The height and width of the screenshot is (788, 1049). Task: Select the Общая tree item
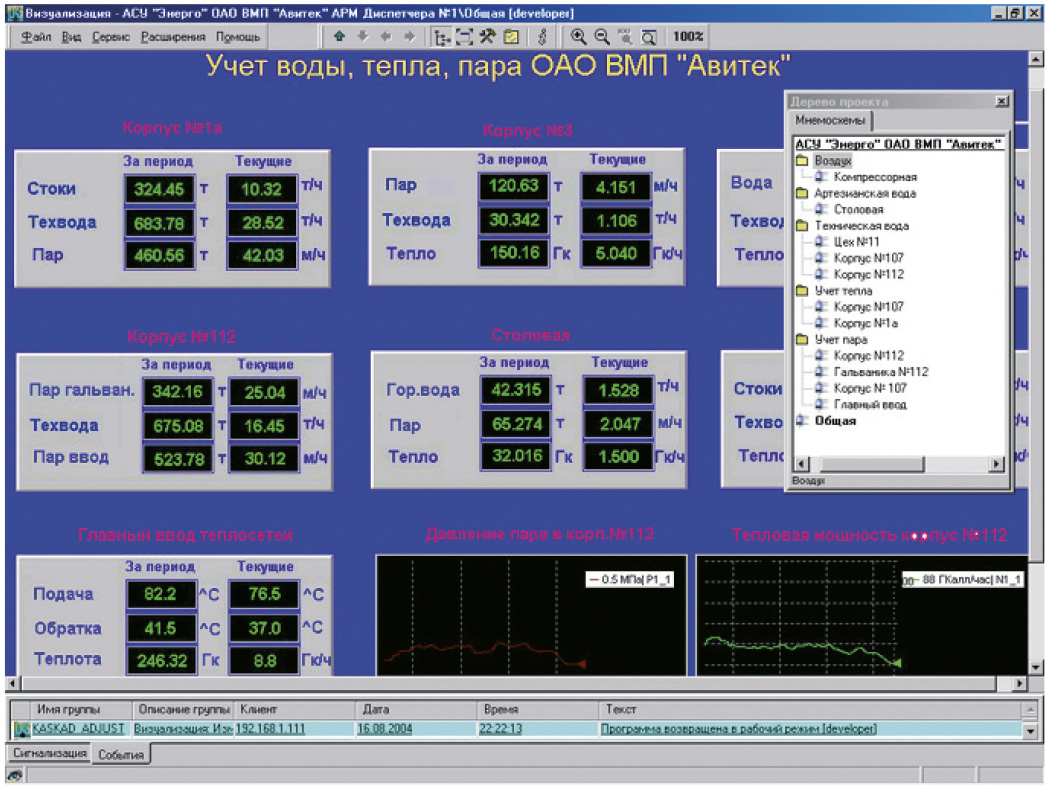835,421
